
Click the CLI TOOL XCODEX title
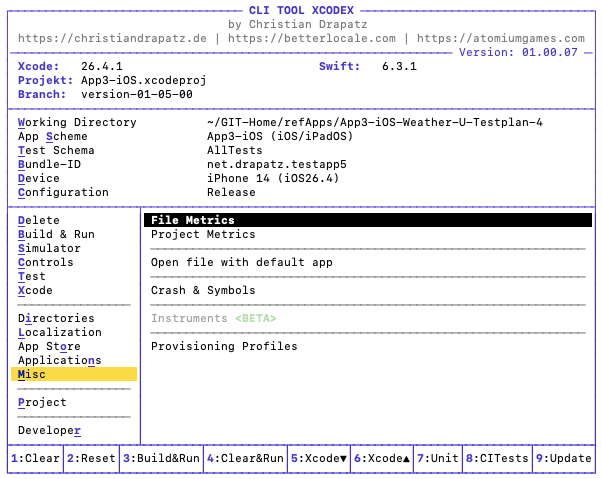[x=301, y=10]
